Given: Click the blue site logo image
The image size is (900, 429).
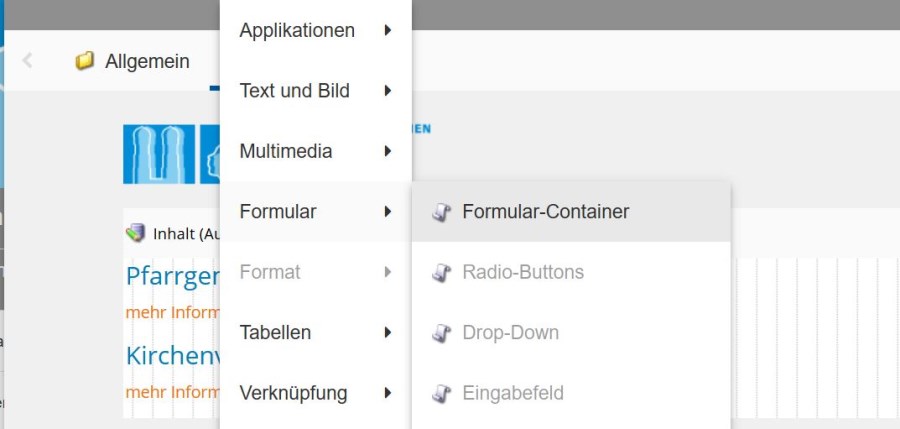Looking at the screenshot, I should [x=159, y=154].
